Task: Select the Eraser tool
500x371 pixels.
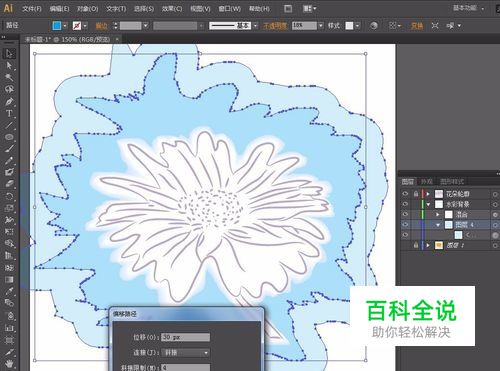Action: tap(9, 184)
